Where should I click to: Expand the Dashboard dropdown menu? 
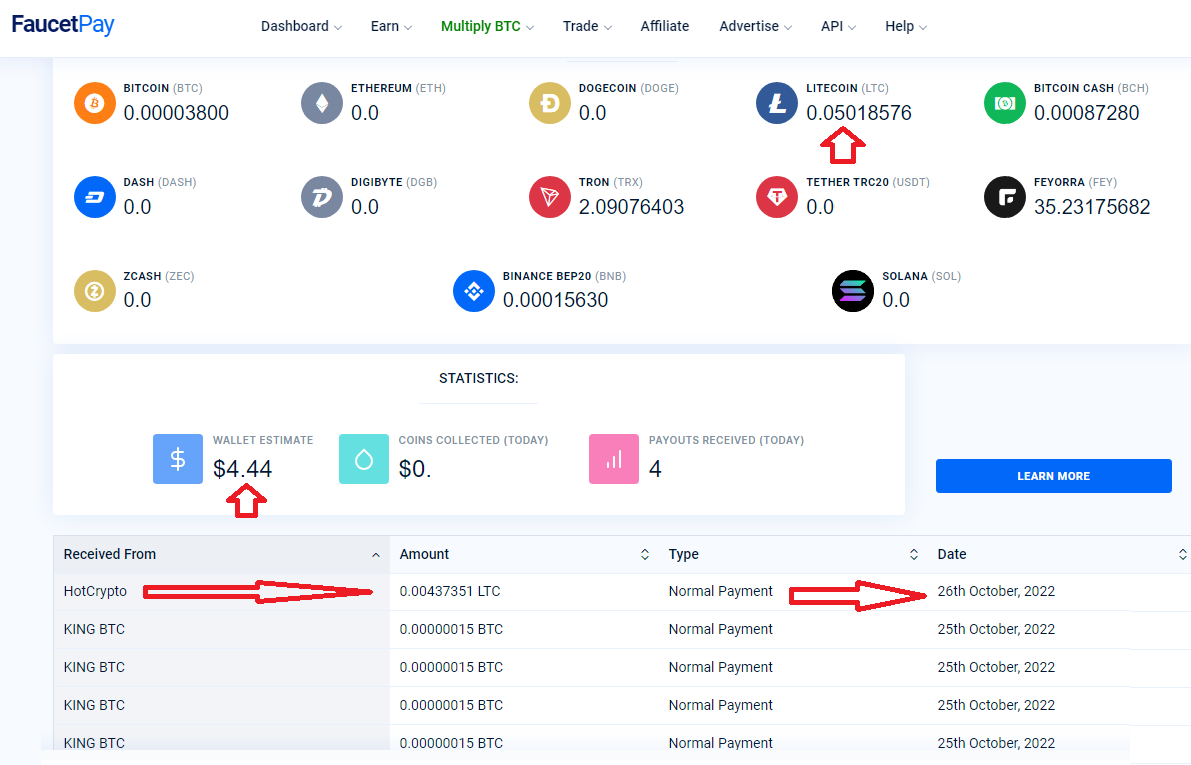click(x=301, y=26)
